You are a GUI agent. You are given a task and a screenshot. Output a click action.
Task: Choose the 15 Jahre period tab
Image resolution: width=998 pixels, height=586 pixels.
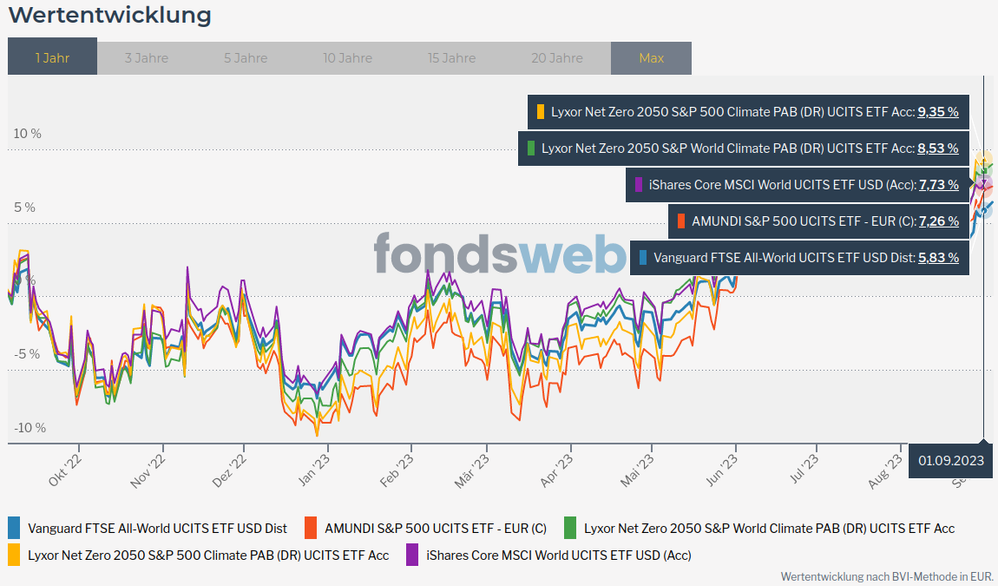(x=451, y=58)
